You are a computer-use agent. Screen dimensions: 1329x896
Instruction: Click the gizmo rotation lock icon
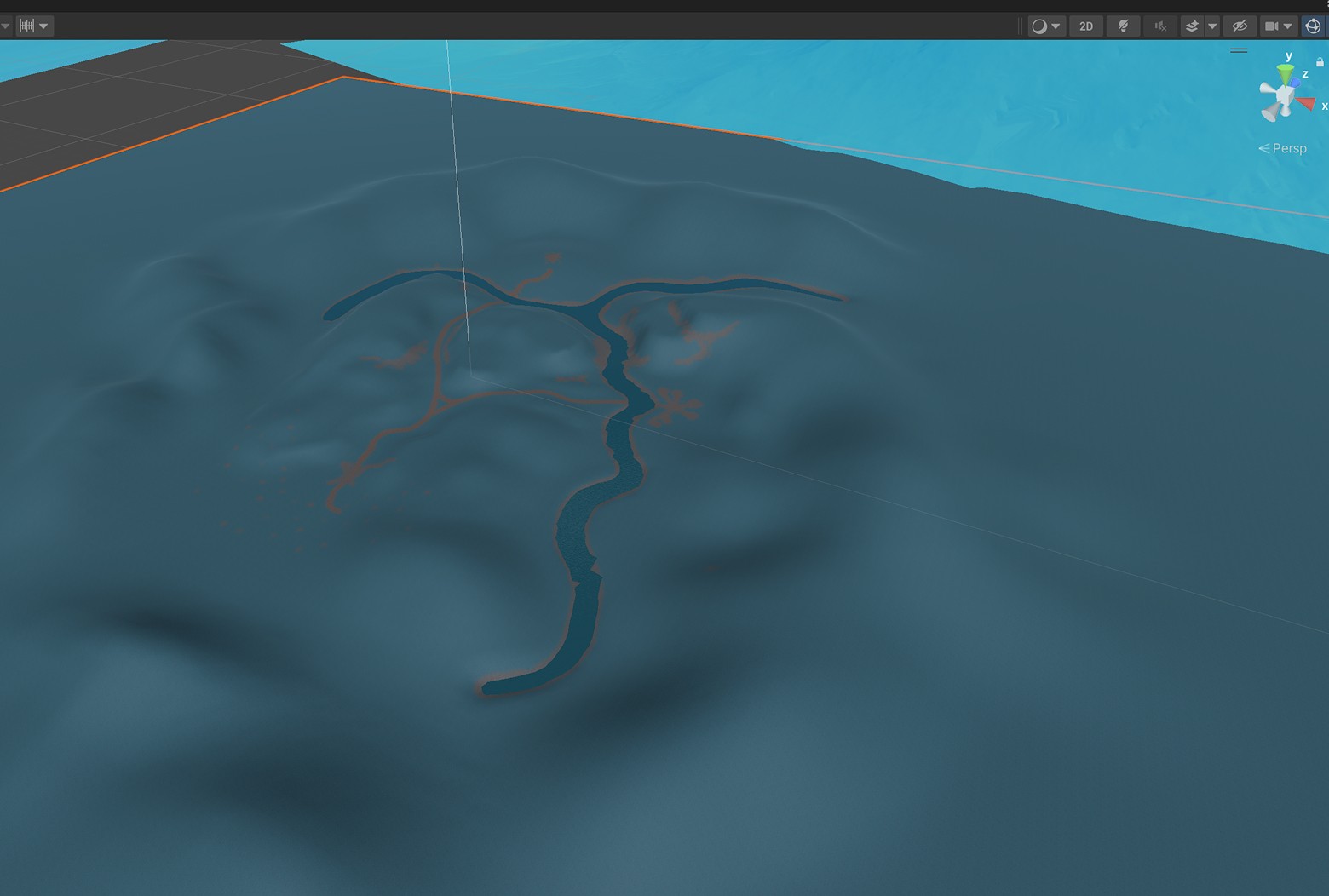coord(1320,62)
